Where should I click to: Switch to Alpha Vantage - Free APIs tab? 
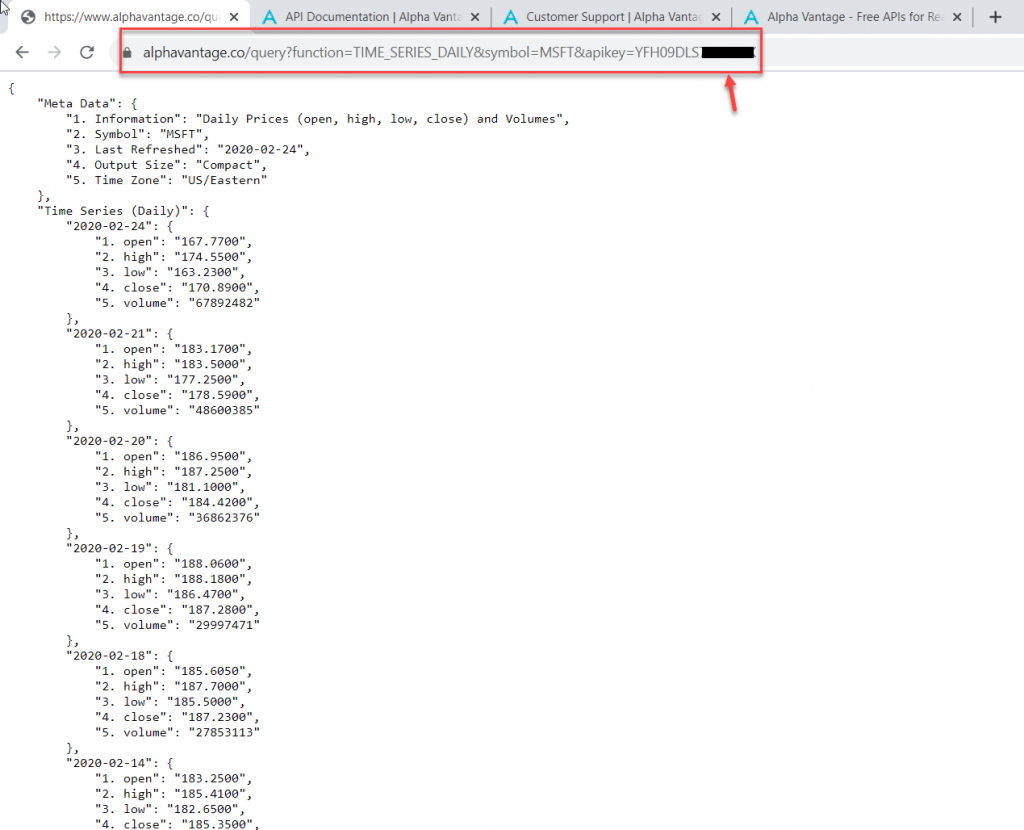[x=853, y=17]
